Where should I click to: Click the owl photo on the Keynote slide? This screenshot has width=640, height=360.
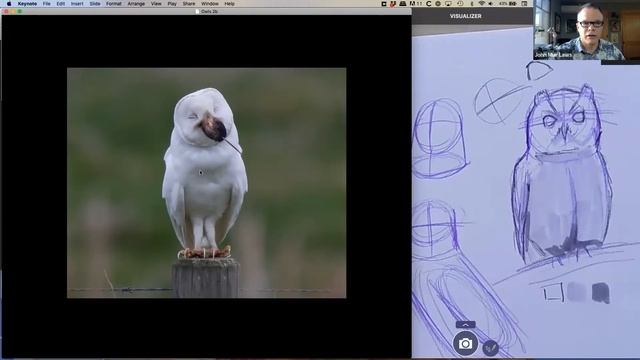[207, 183]
